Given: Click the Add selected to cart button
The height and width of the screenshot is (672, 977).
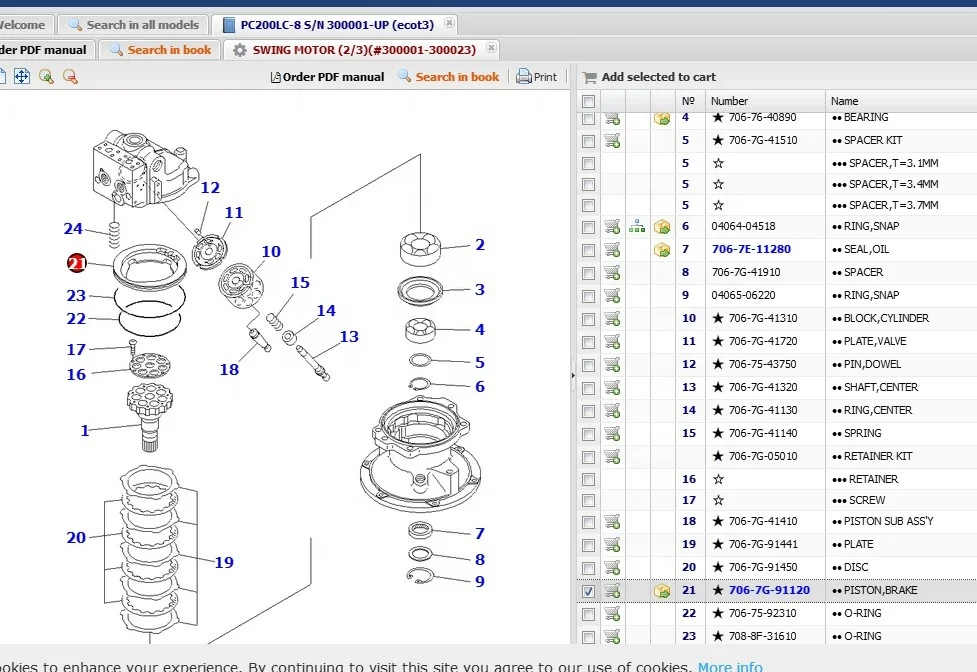Looking at the screenshot, I should coord(649,77).
